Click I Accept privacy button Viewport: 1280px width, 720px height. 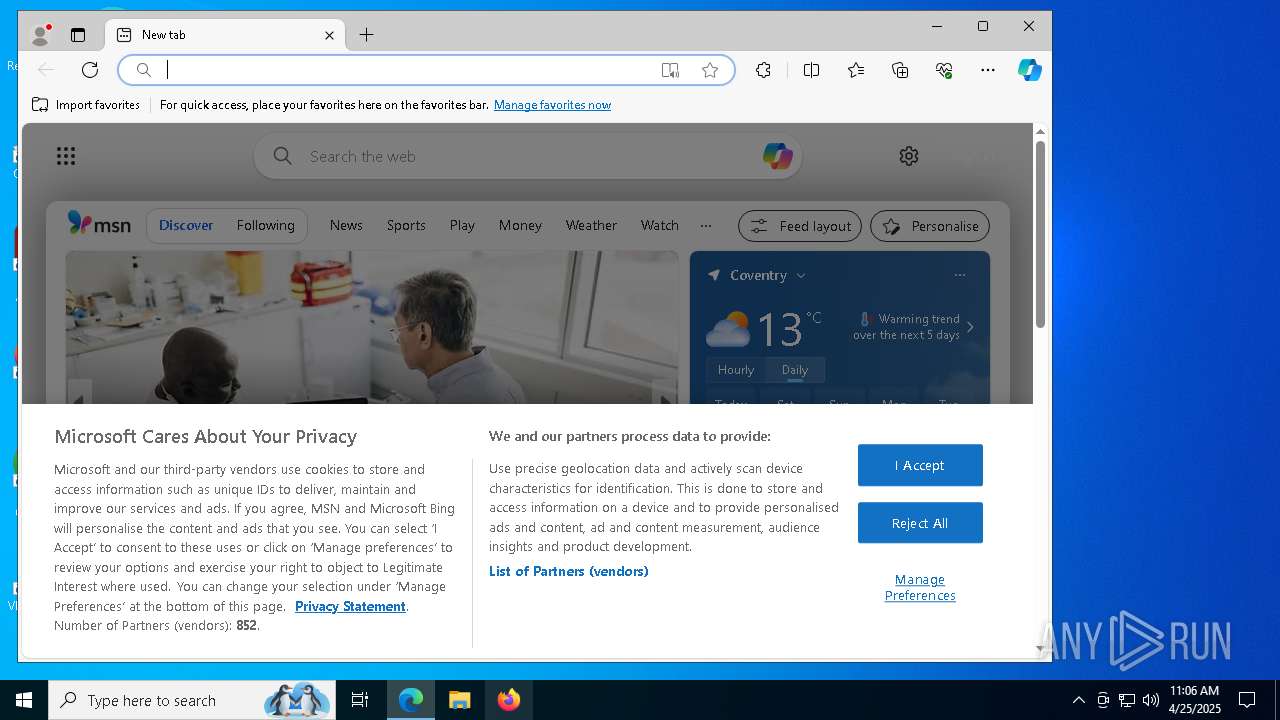pos(920,465)
